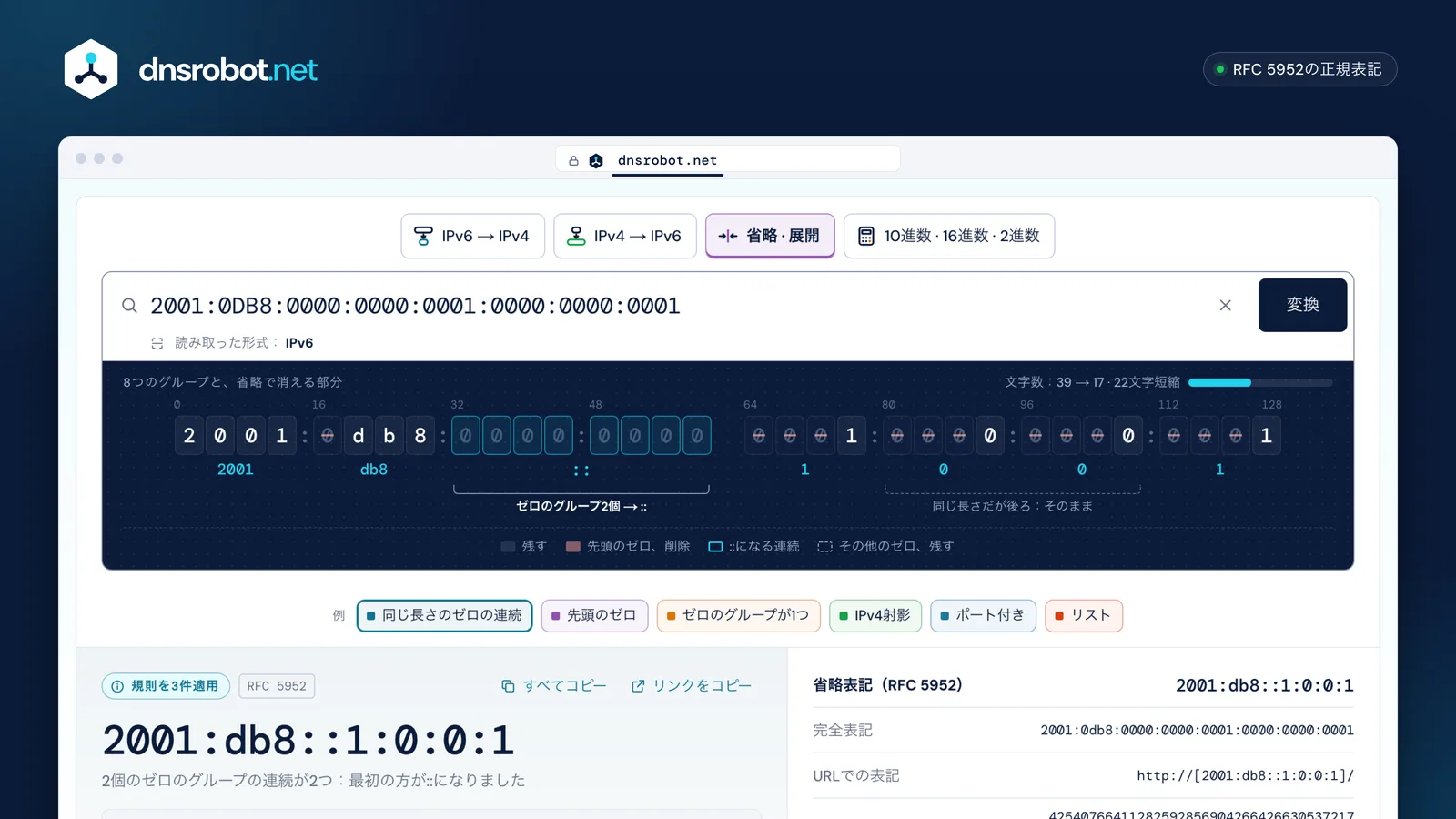Select example ポート付き chip
Screen dimensions: 1456x819
coord(983,615)
